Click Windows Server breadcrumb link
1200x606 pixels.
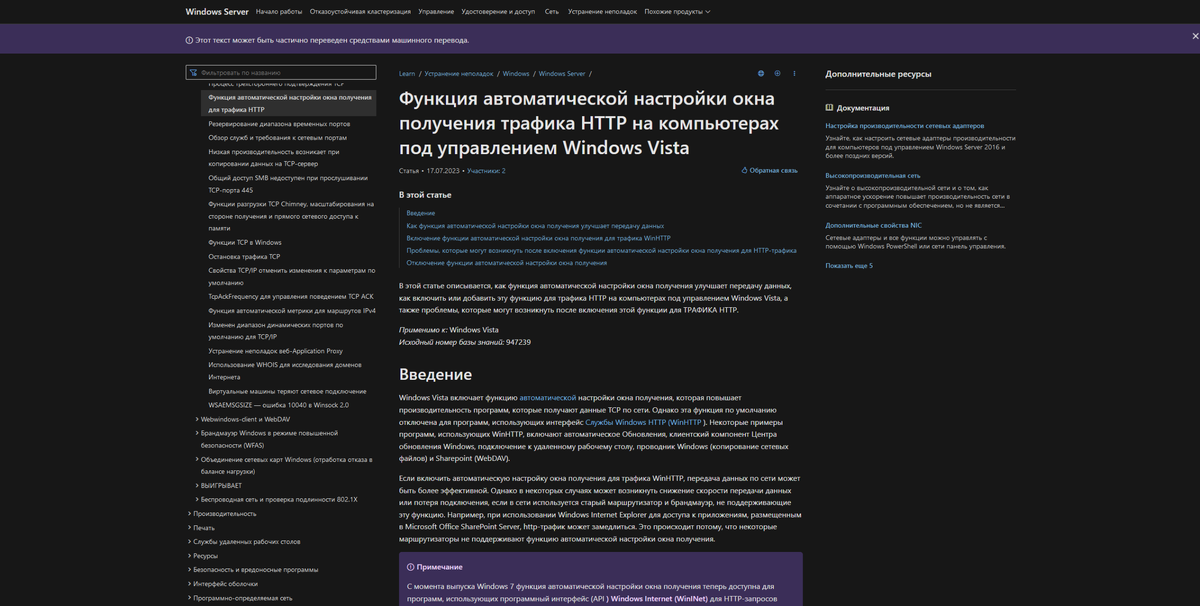coord(562,73)
